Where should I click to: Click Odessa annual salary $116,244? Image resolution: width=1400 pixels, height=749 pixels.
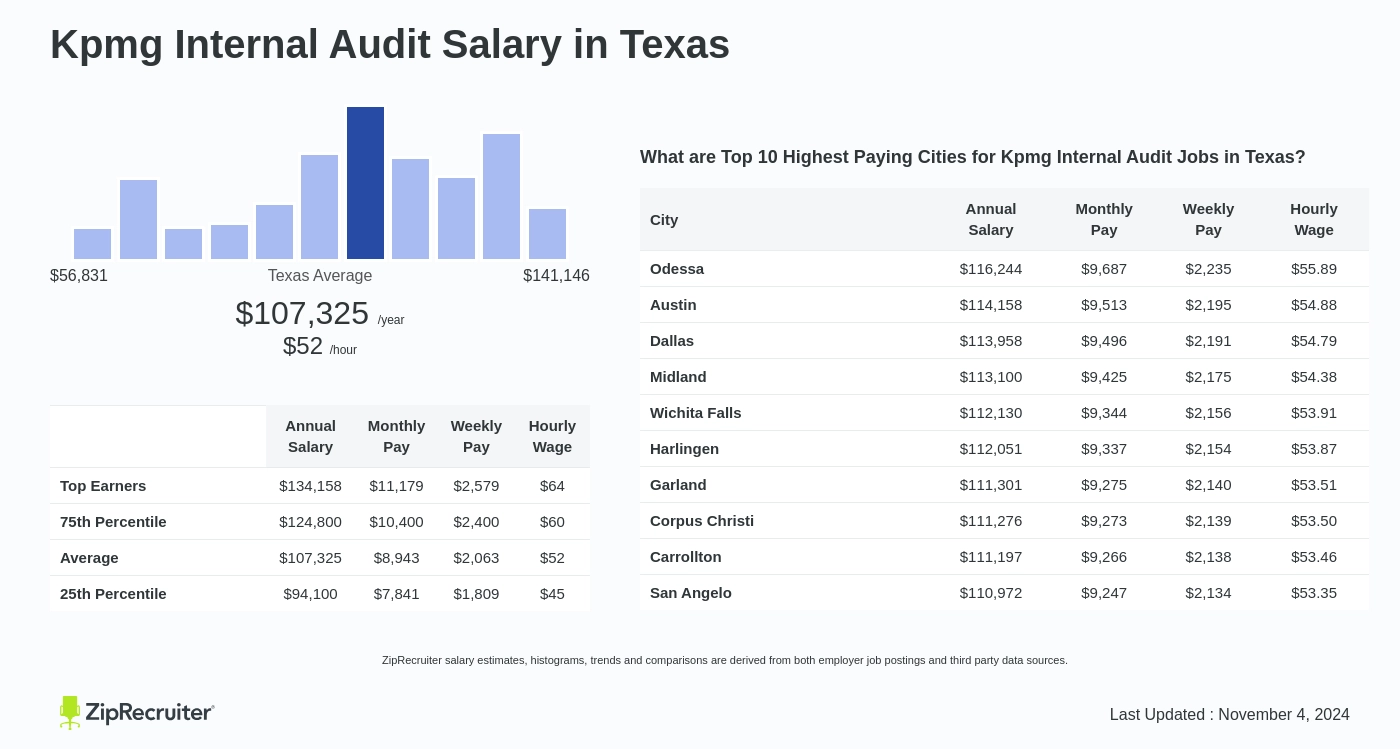[991, 269]
